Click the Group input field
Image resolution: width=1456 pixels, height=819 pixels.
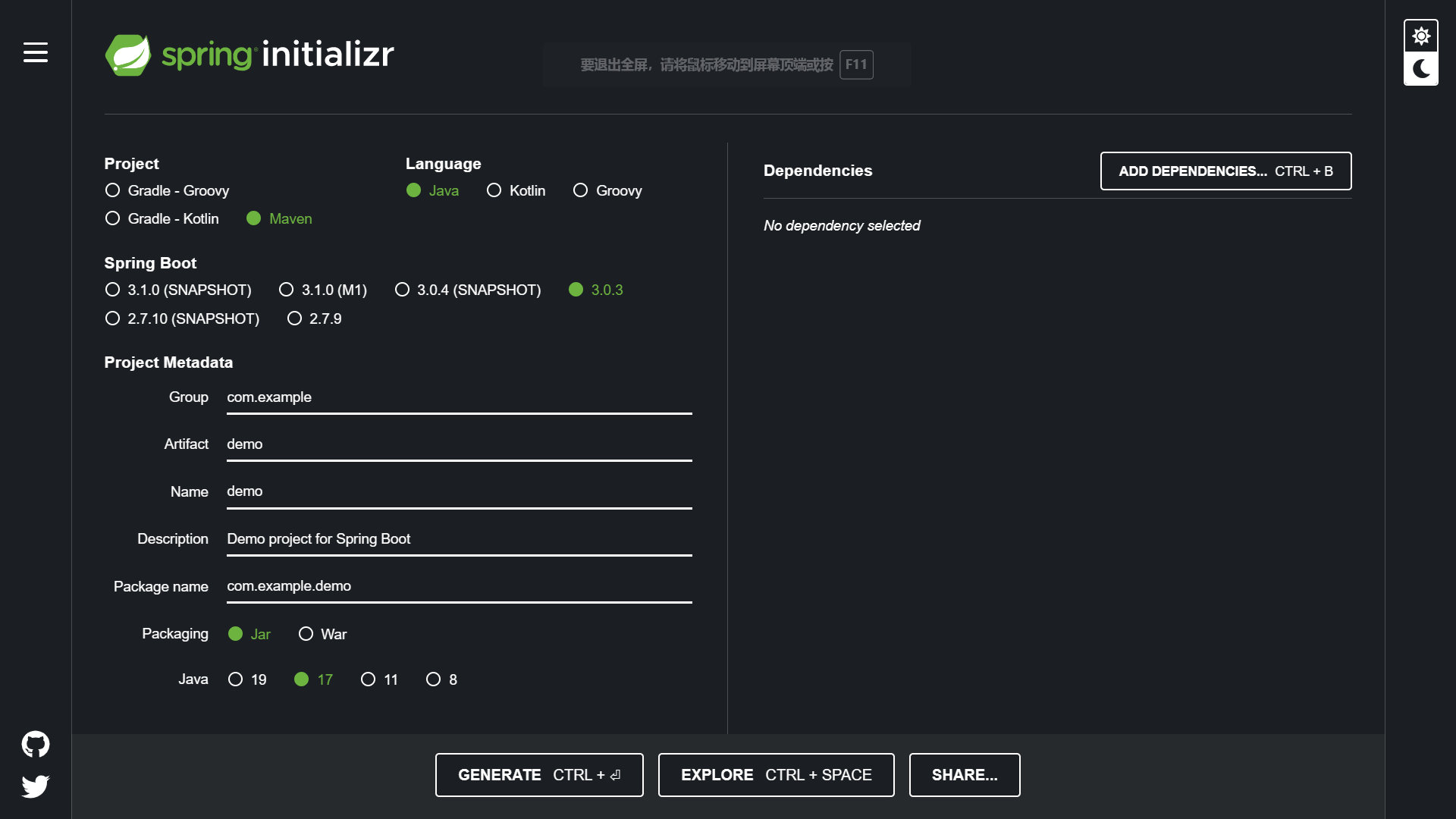point(459,397)
